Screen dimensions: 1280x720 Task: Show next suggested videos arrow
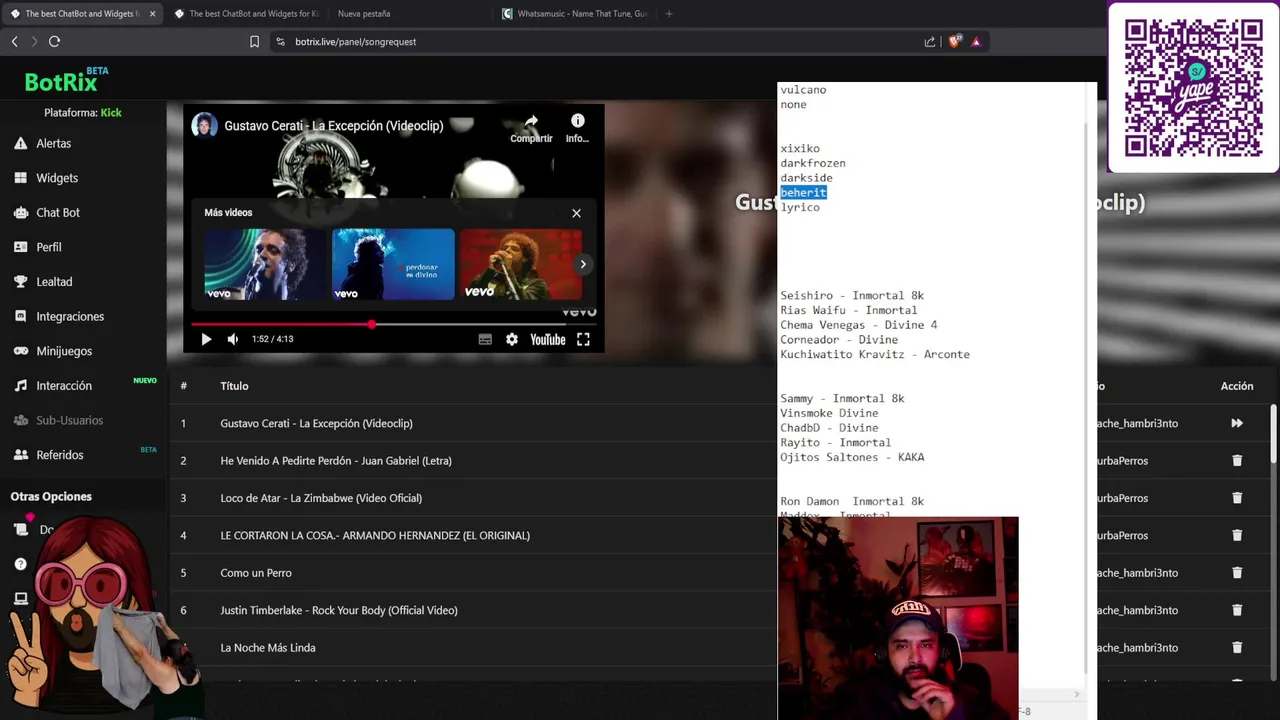583,264
